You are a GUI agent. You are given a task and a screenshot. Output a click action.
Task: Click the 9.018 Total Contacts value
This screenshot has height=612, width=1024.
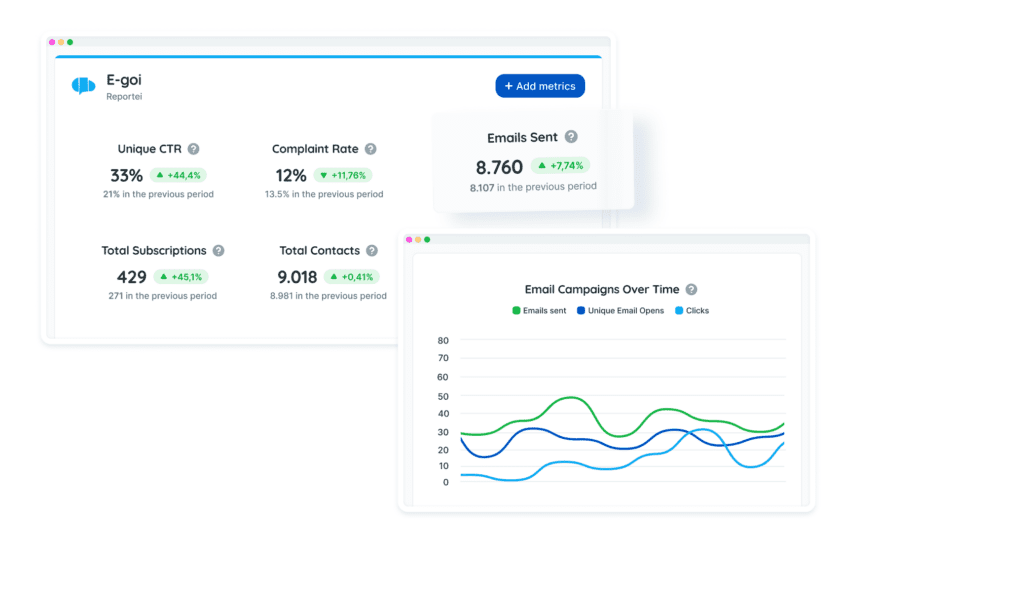coord(297,277)
